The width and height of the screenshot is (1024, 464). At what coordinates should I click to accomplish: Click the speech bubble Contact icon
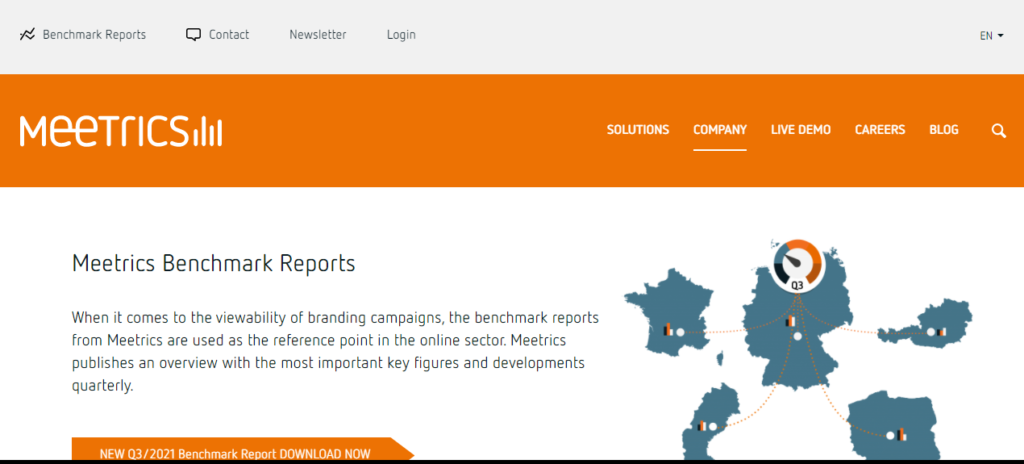(x=193, y=34)
